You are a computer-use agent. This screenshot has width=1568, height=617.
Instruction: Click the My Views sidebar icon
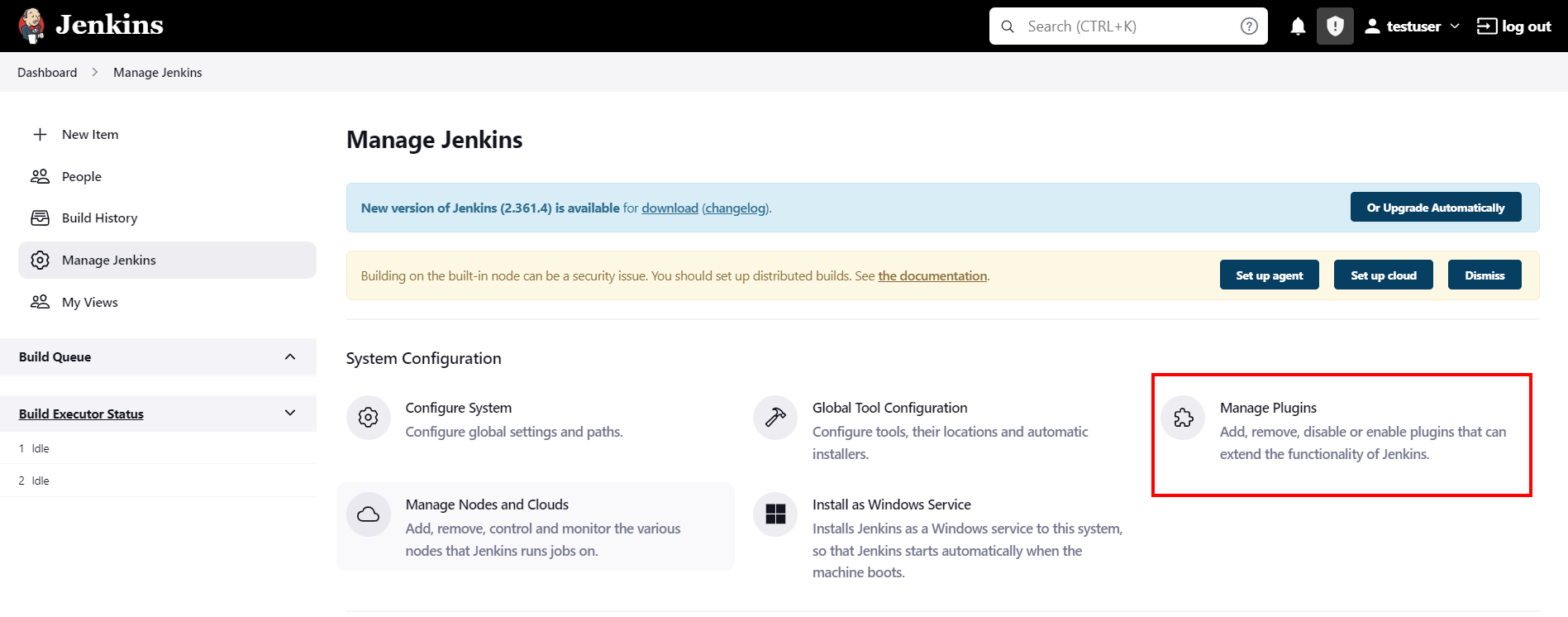[x=40, y=302]
